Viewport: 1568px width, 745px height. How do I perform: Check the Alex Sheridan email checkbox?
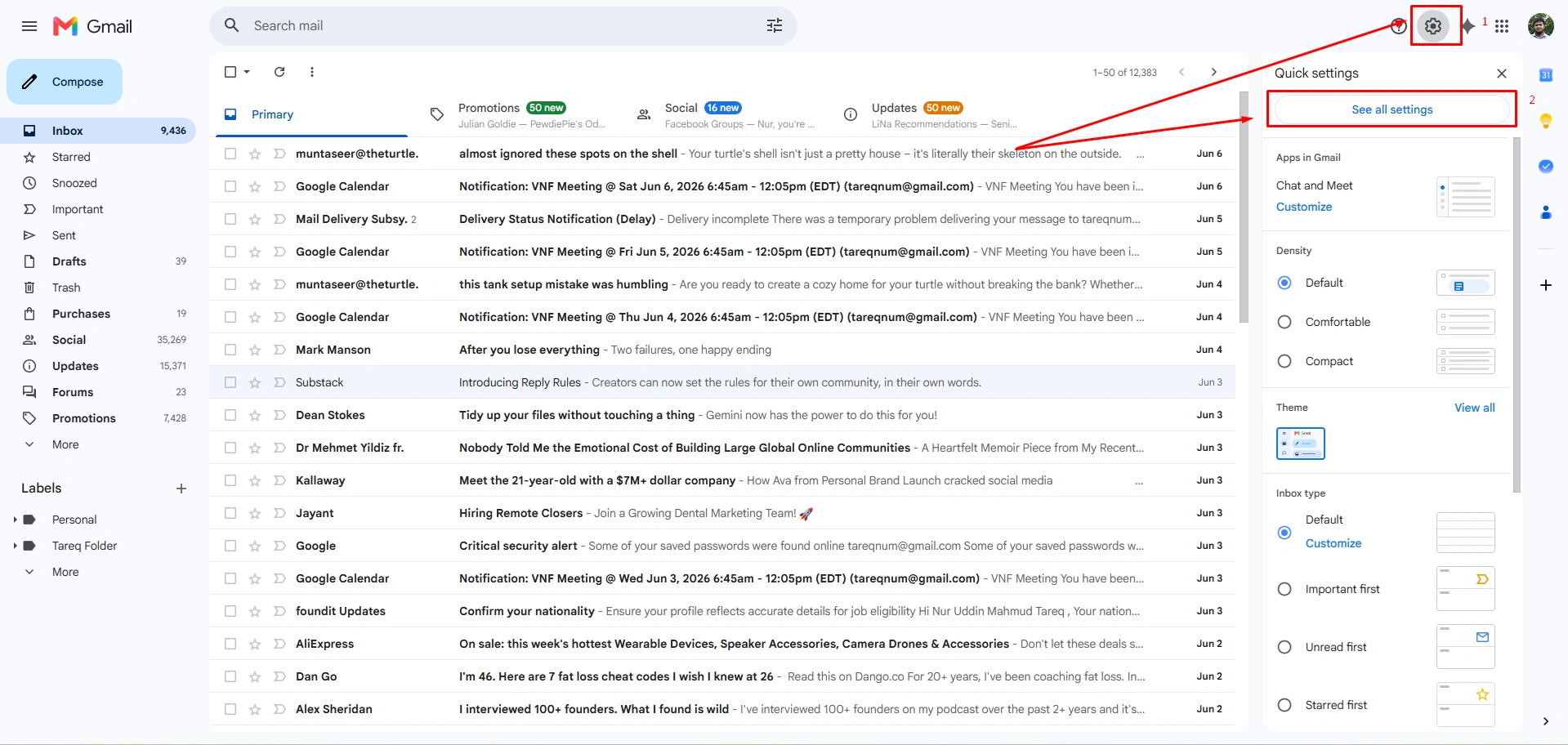(x=230, y=709)
